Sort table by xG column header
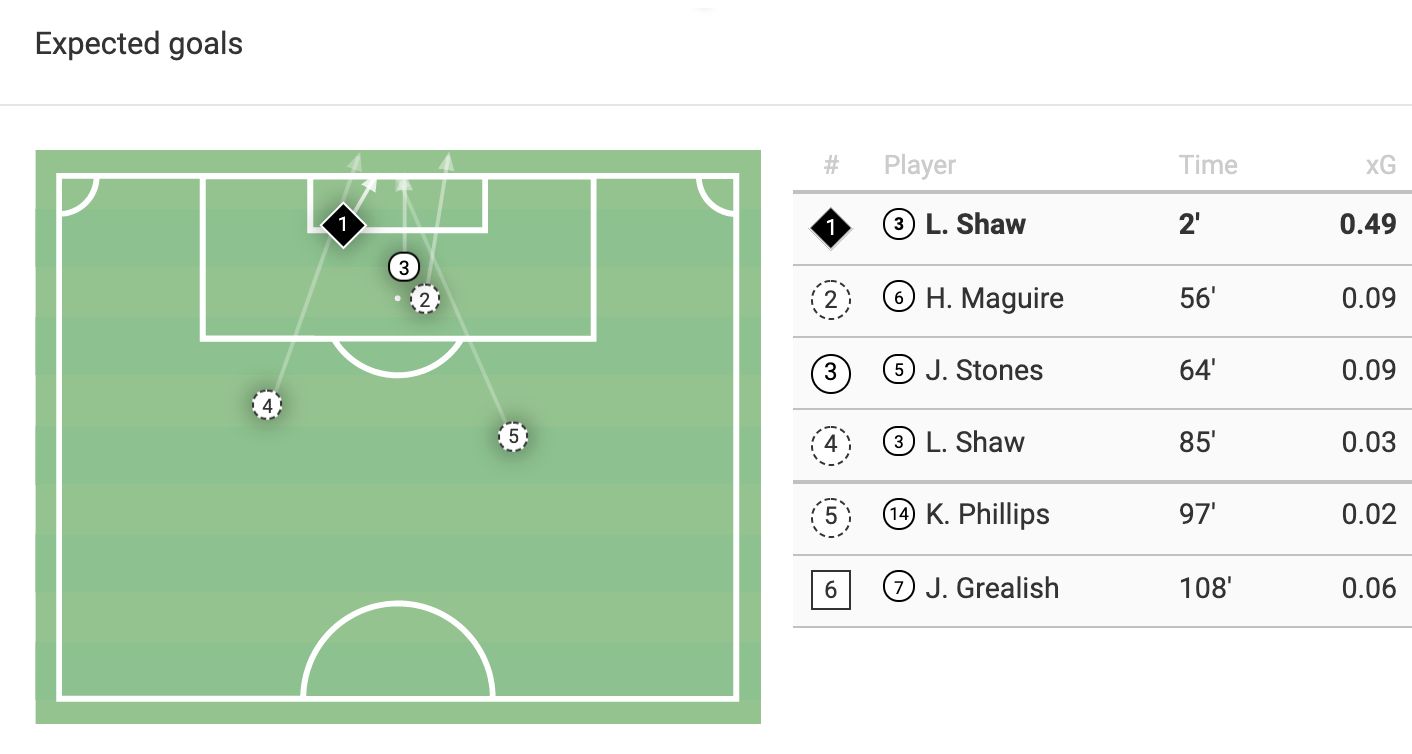 pos(1380,165)
